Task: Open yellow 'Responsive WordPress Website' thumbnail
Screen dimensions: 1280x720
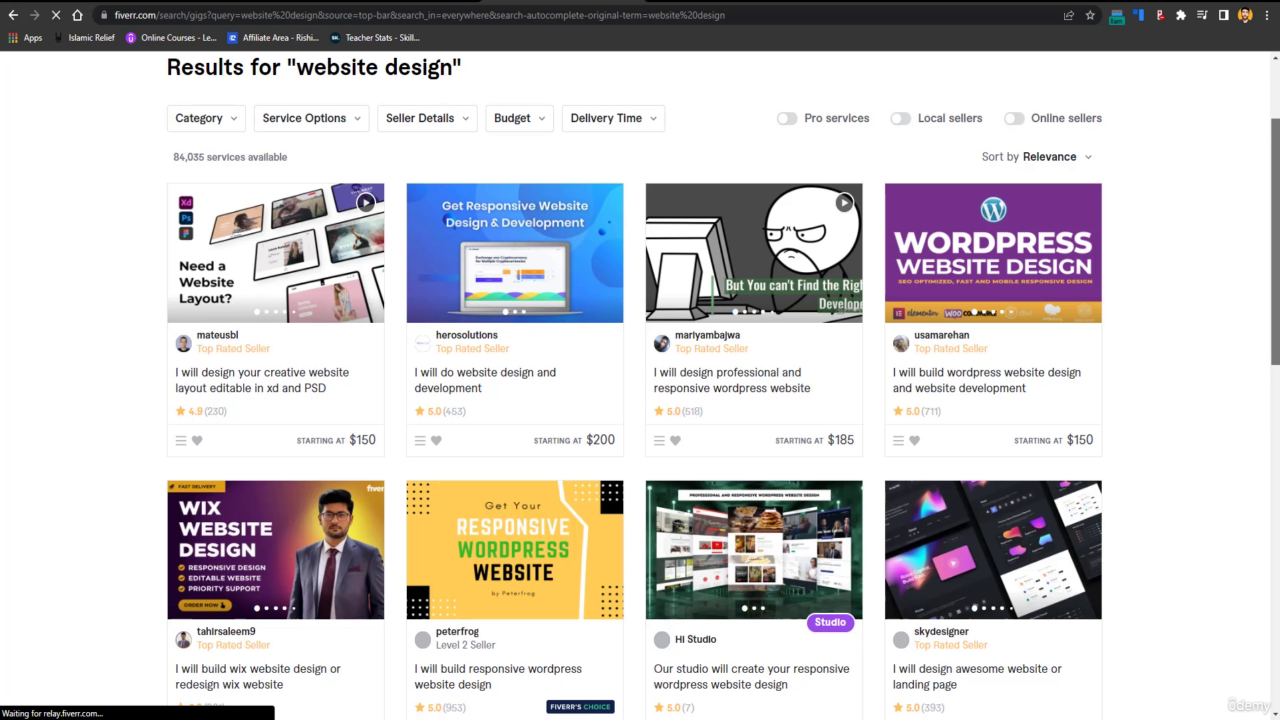Action: click(x=515, y=550)
